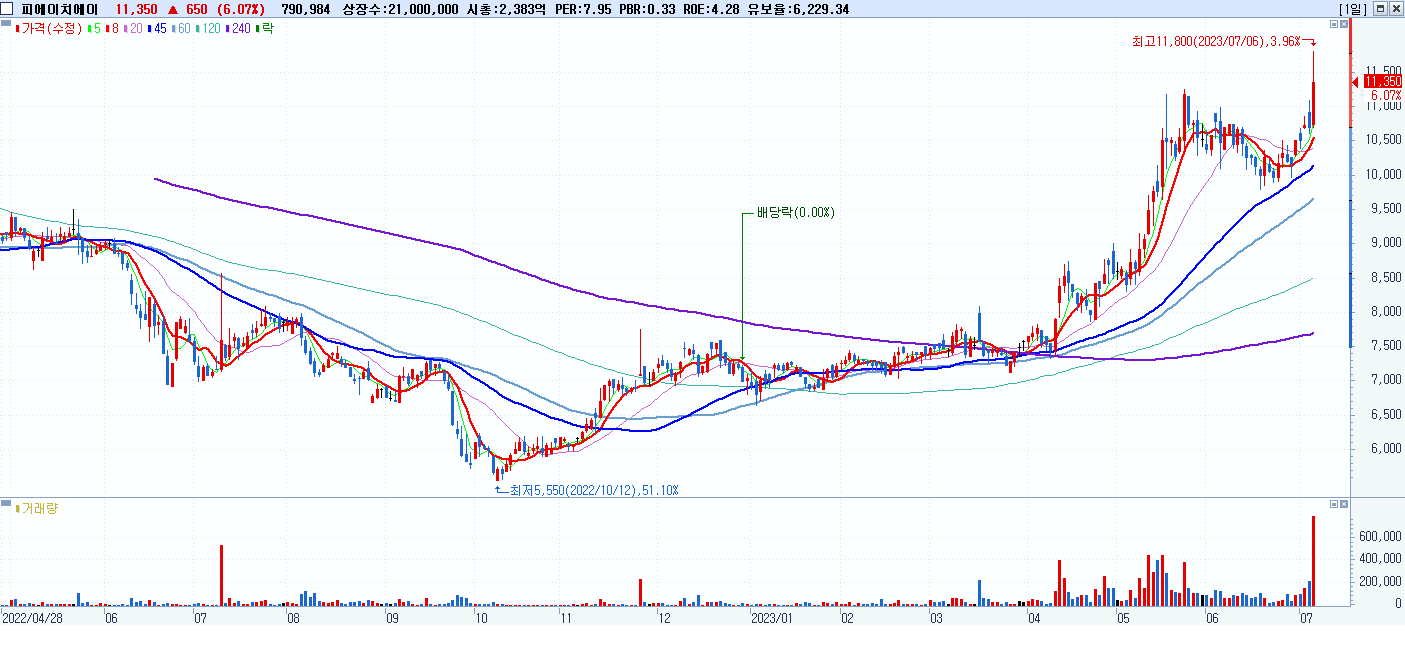Click the 시총:2,383억 market cap value
The height and width of the screenshot is (648, 1405).
[x=505, y=9]
